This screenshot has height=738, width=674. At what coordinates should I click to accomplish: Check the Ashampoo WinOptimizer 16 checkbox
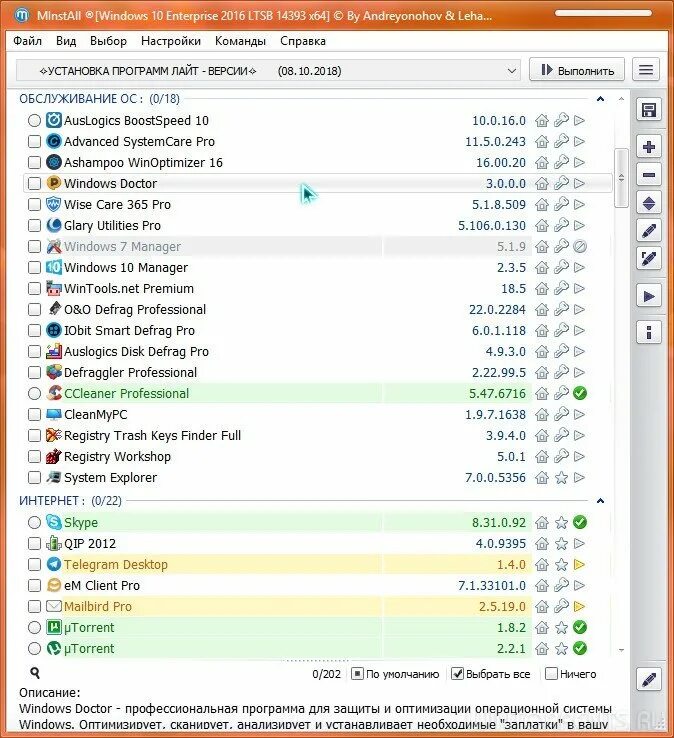pos(34,162)
